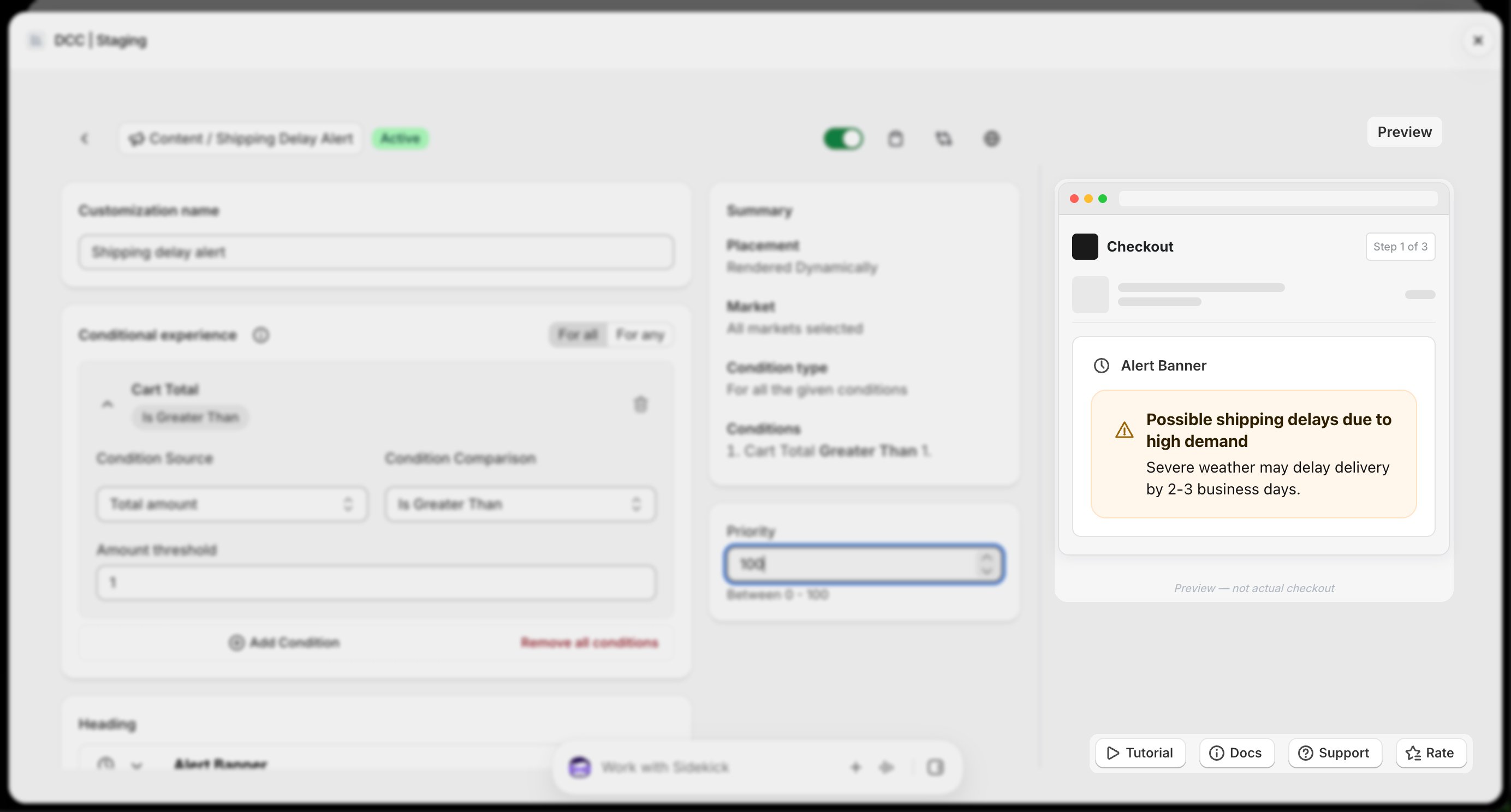The width and height of the screenshot is (1511, 812).
Task: Open the Tutorial button
Action: (x=1140, y=753)
